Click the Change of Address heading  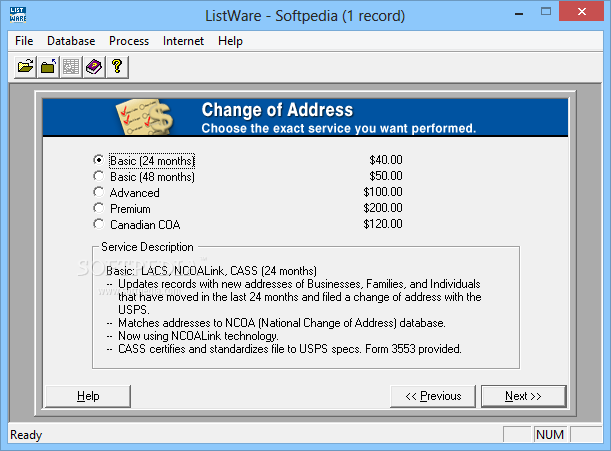click(277, 110)
